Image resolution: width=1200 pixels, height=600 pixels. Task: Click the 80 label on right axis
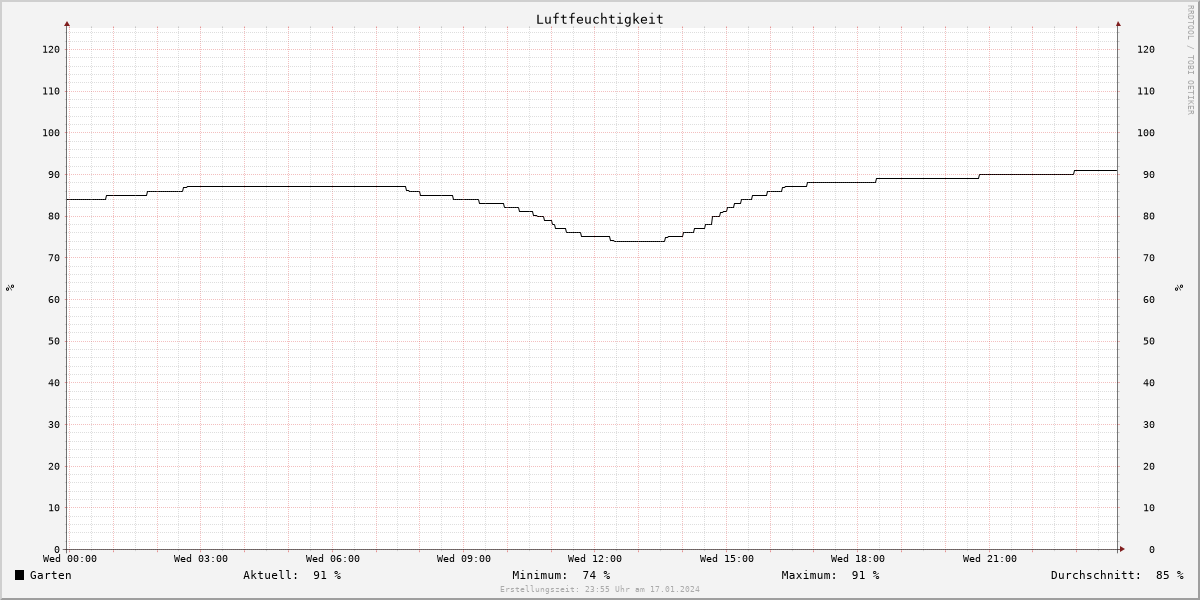[1149, 216]
